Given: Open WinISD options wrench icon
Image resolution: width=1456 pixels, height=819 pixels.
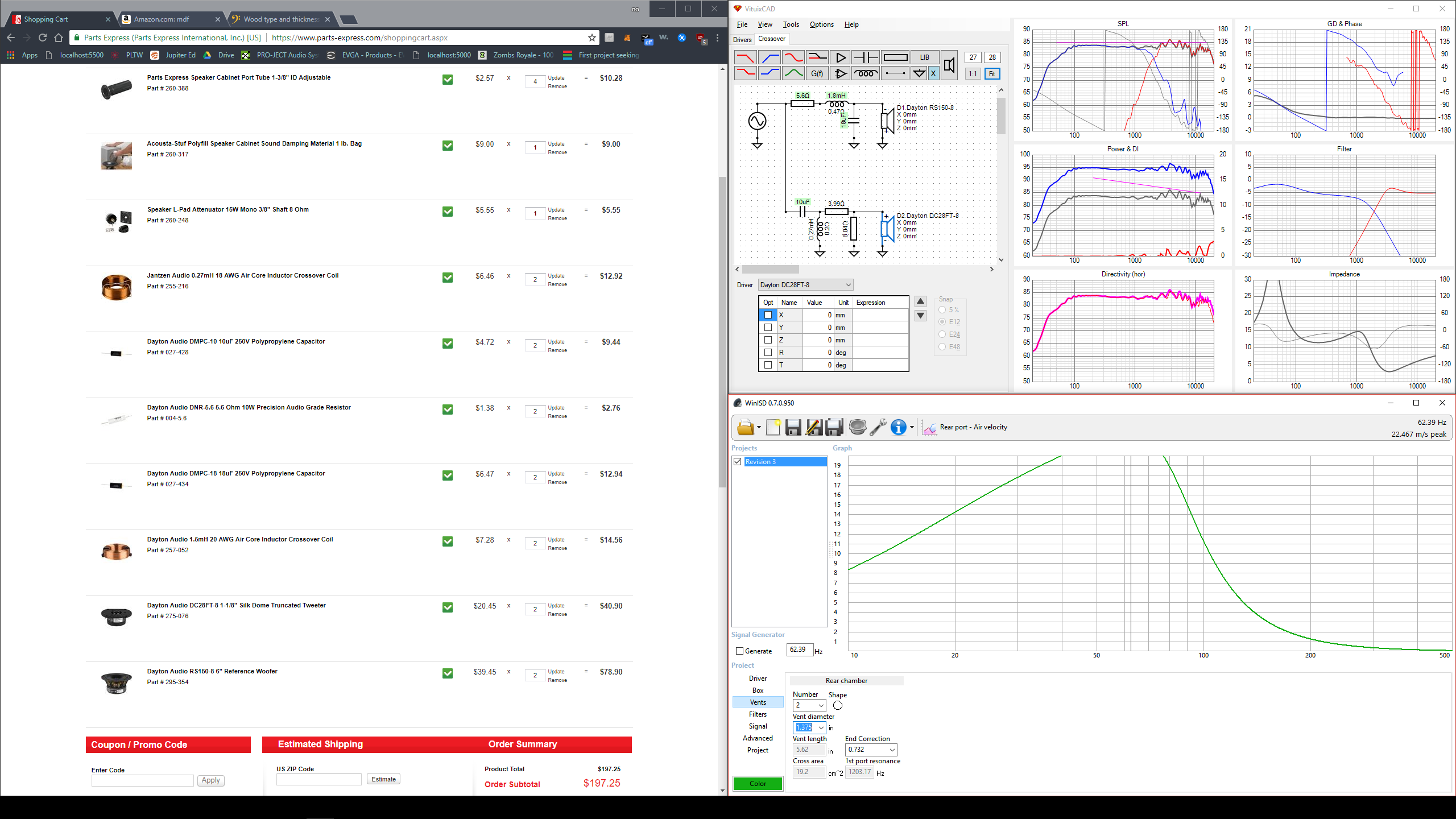Looking at the screenshot, I should click(878, 427).
